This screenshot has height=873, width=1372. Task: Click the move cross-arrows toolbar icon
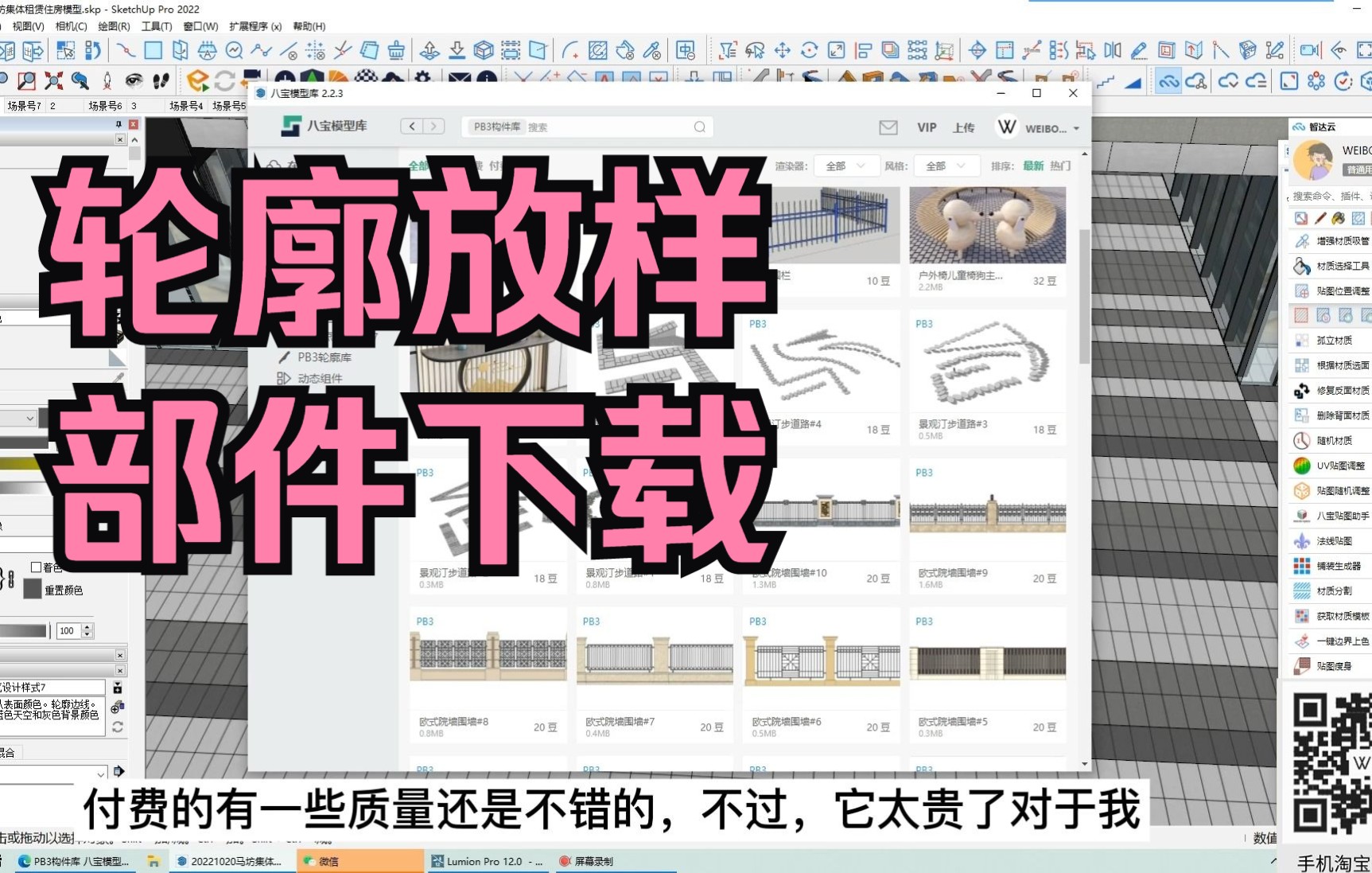(x=782, y=51)
